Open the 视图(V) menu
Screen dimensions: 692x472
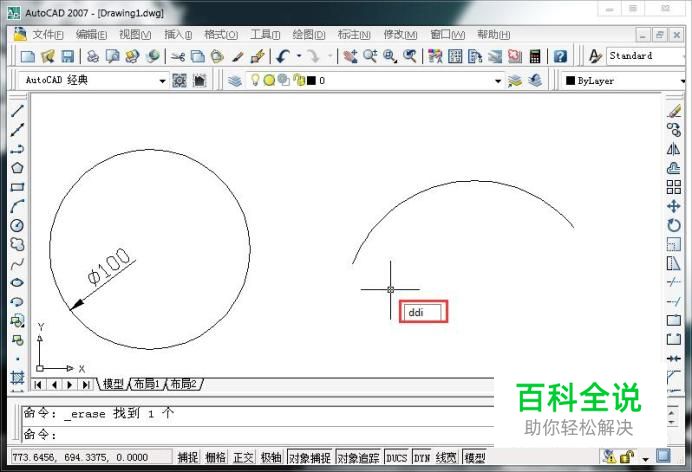coord(135,34)
